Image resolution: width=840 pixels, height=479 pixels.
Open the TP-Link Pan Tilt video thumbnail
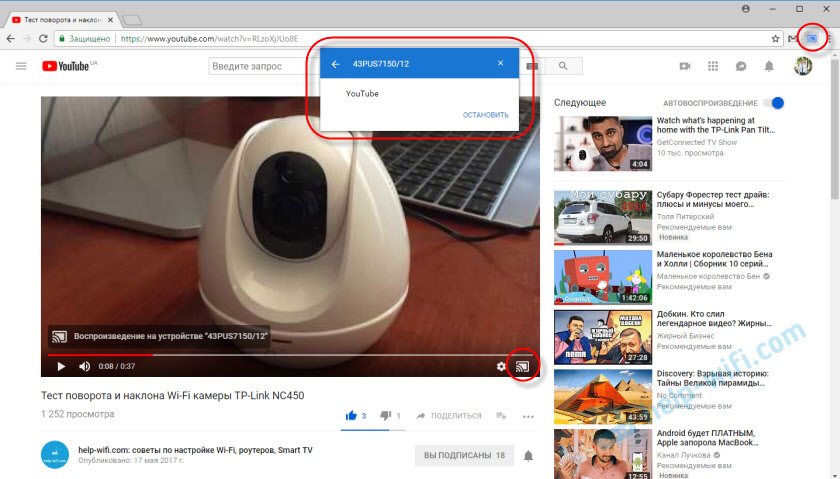coord(603,144)
